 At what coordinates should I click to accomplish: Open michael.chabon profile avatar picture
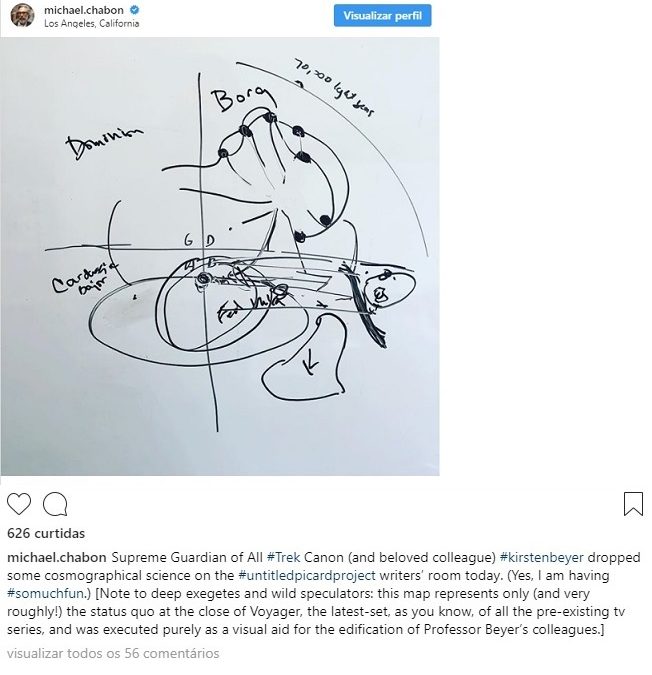click(x=22, y=15)
